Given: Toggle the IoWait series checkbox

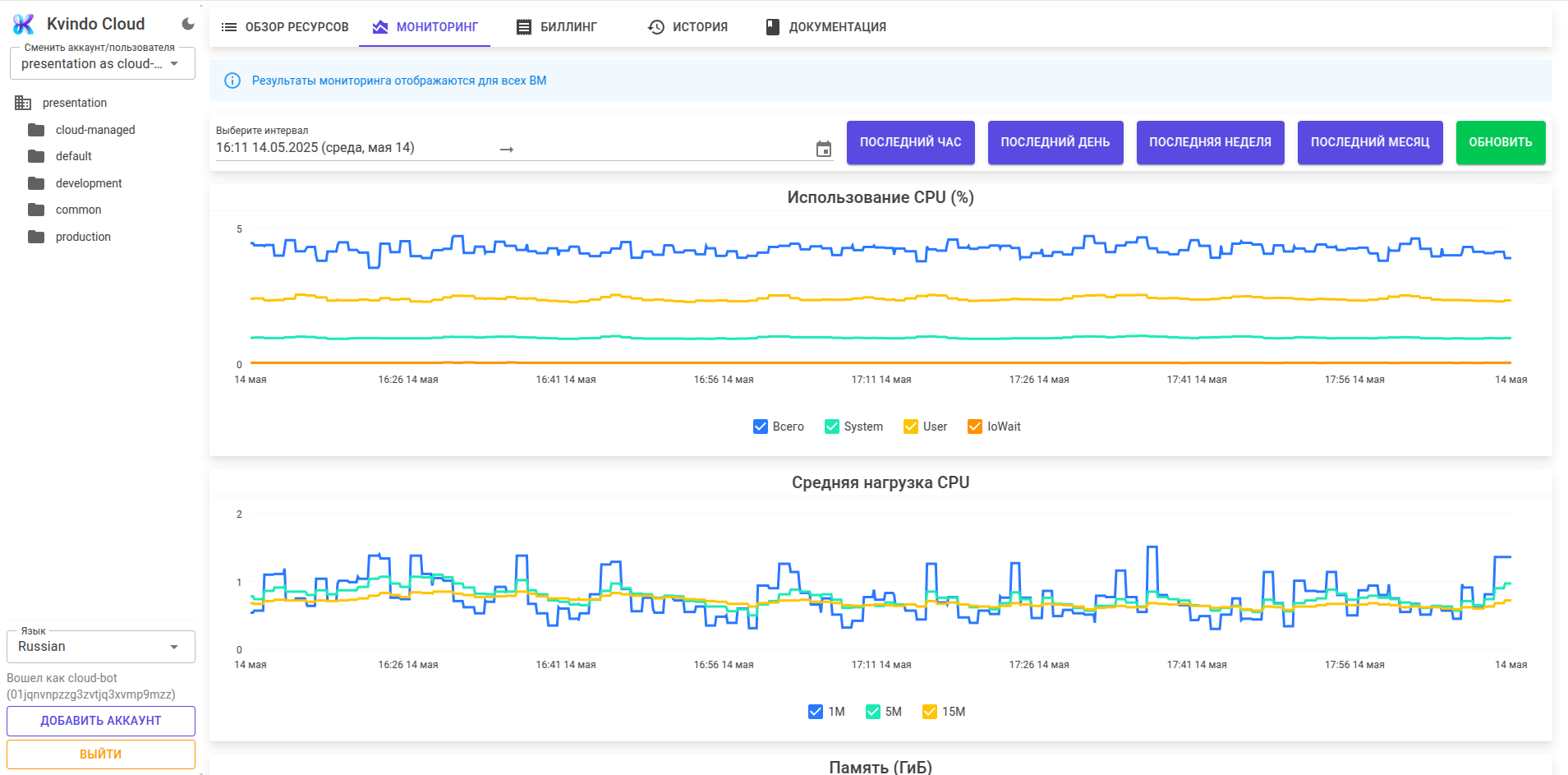Looking at the screenshot, I should [975, 427].
